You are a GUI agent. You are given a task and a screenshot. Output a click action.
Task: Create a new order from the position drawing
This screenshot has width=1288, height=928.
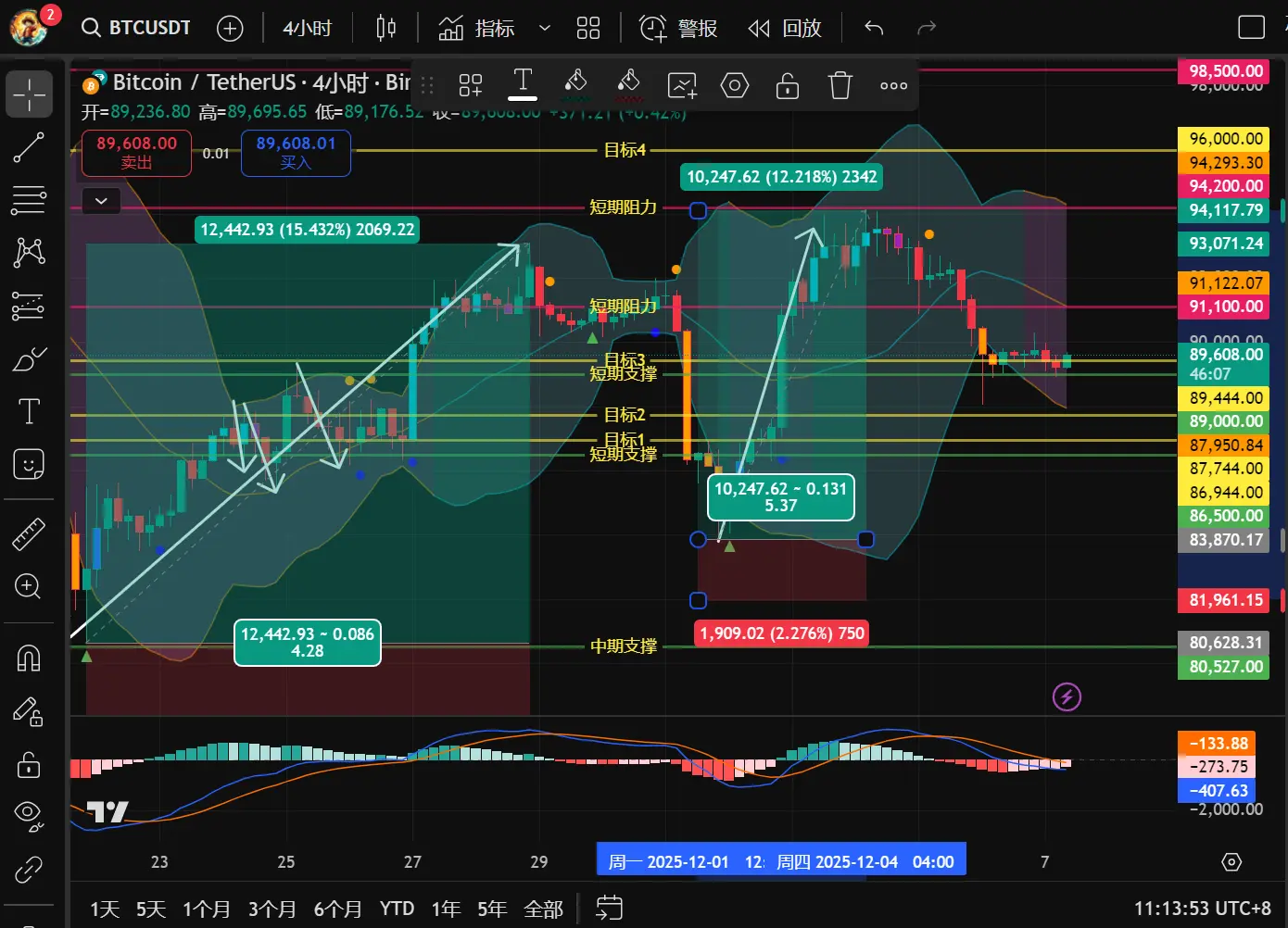[682, 85]
